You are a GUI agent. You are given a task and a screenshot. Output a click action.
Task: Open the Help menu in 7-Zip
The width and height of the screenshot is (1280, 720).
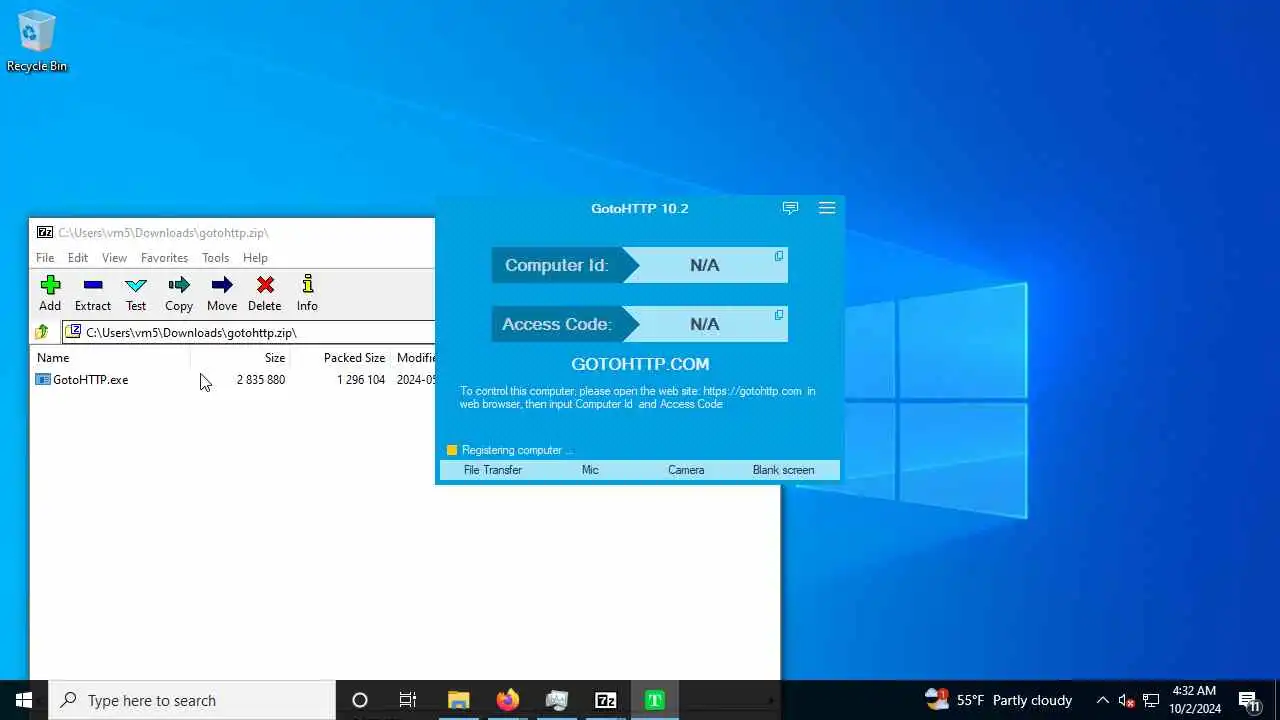pyautogui.click(x=256, y=258)
